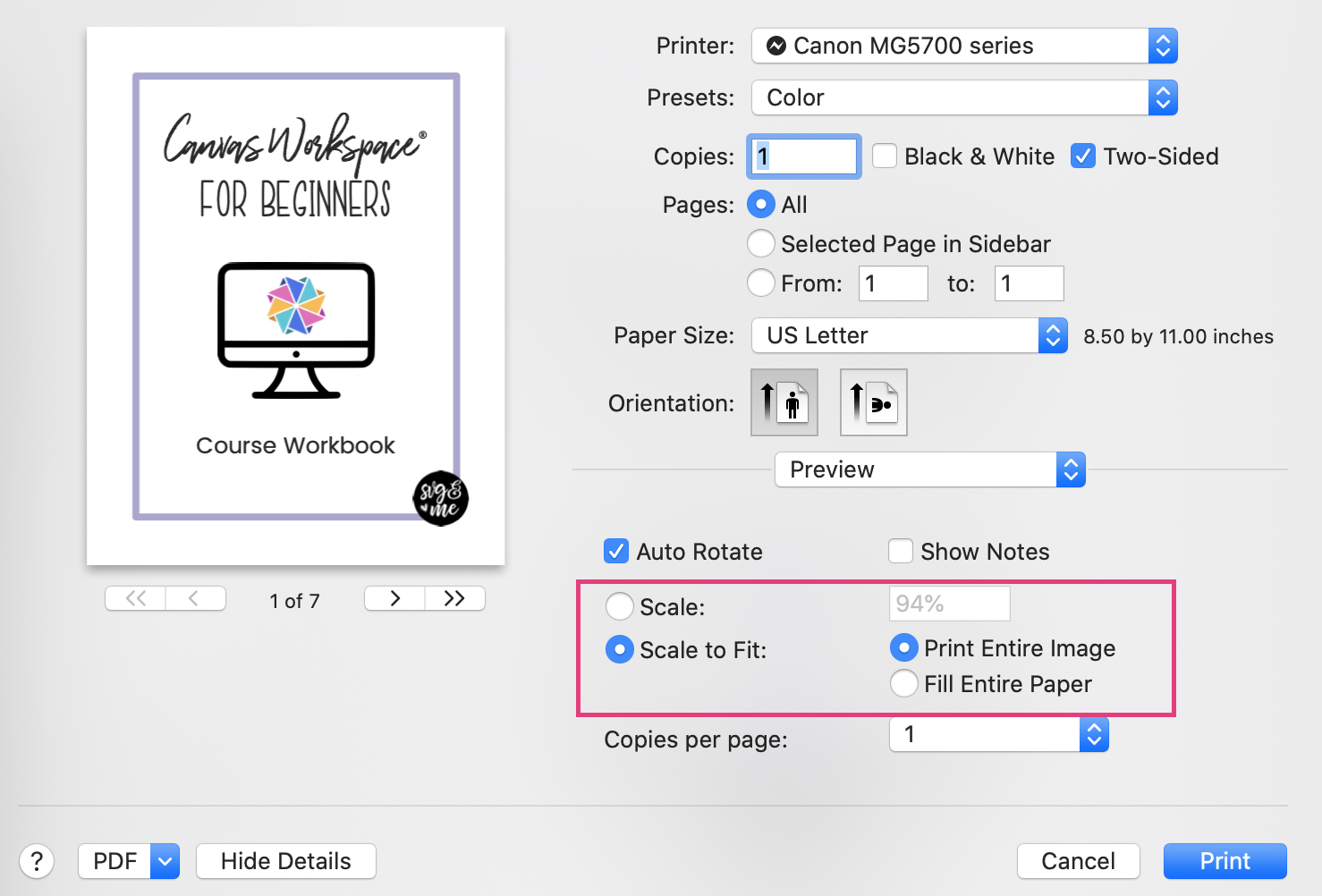This screenshot has height=896, width=1322.
Task: Enable Show Notes checkbox
Action: tap(901, 551)
